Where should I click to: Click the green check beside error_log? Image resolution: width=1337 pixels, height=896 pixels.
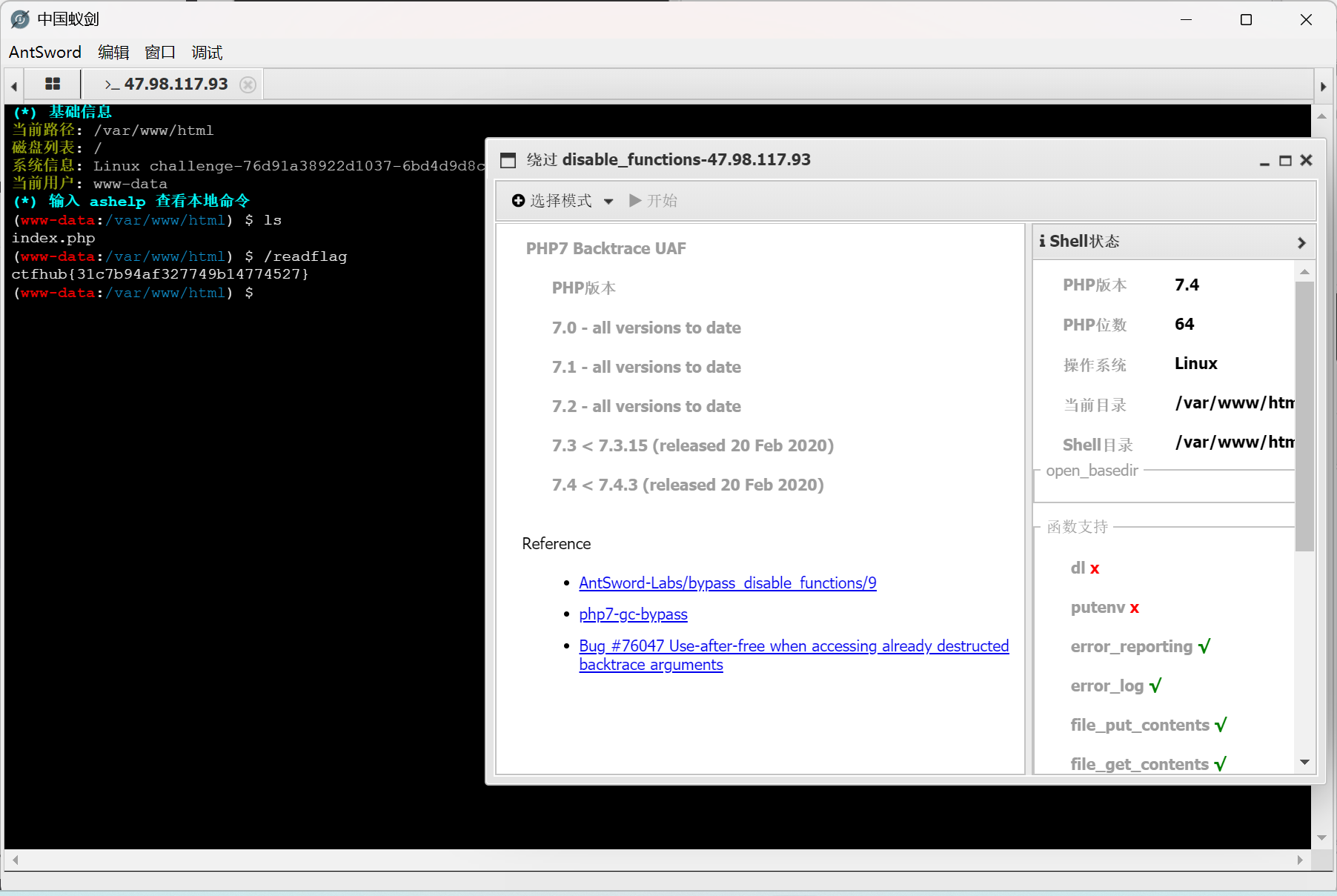[x=1155, y=686]
